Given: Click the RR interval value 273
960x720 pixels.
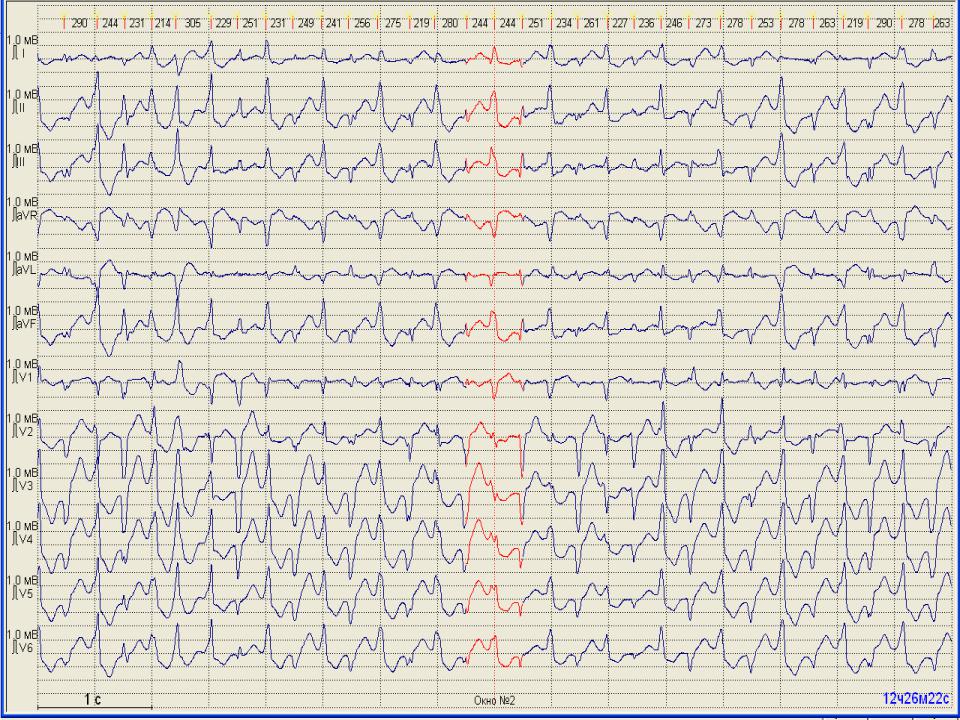Looking at the screenshot, I should pos(703,23).
